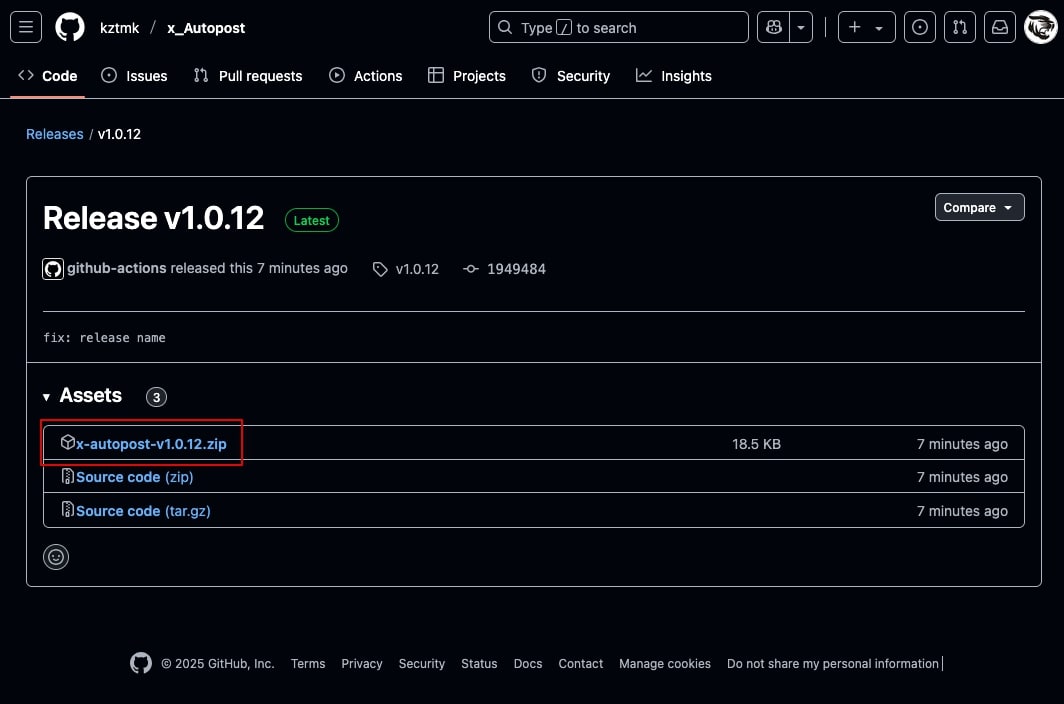Expand the Copilot dropdown arrow
The image size is (1064, 704).
[801, 27]
